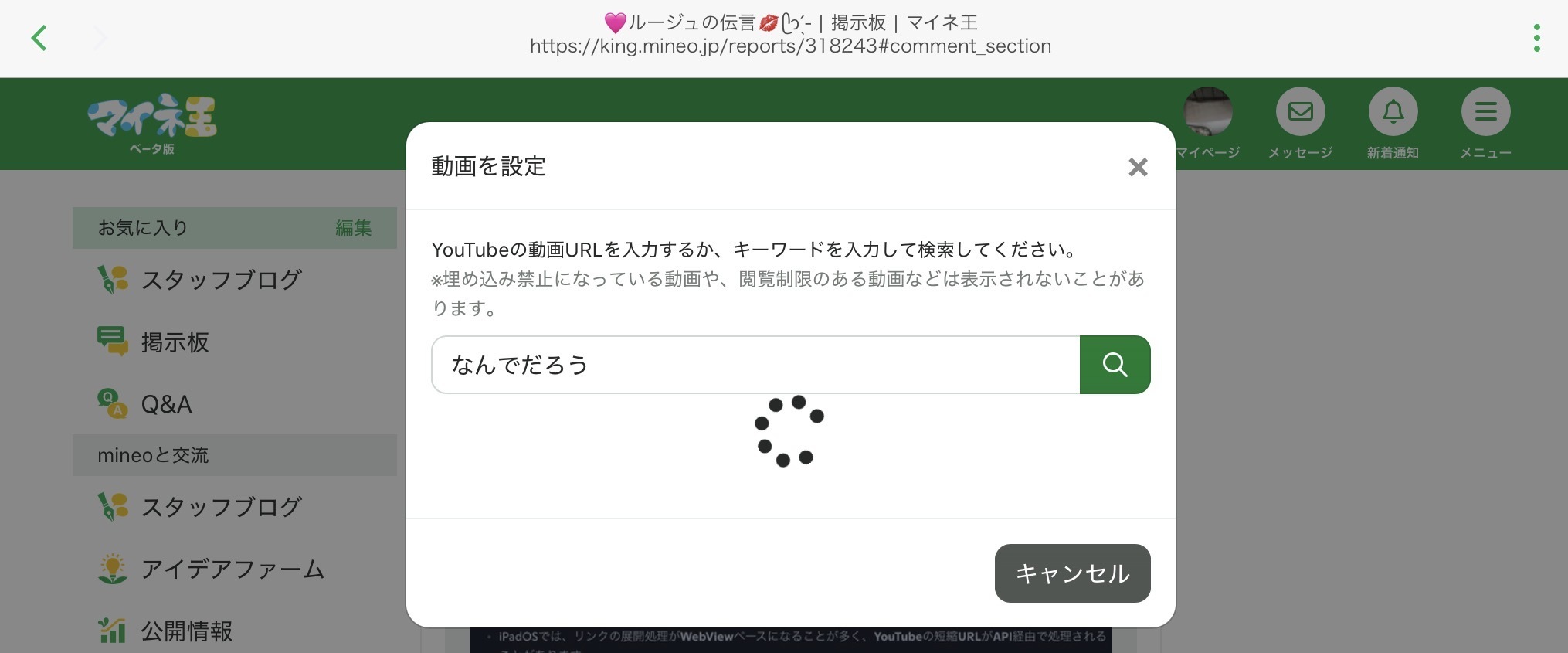
Task: Click the アイデアファーム lightbulb icon
Action: (113, 568)
